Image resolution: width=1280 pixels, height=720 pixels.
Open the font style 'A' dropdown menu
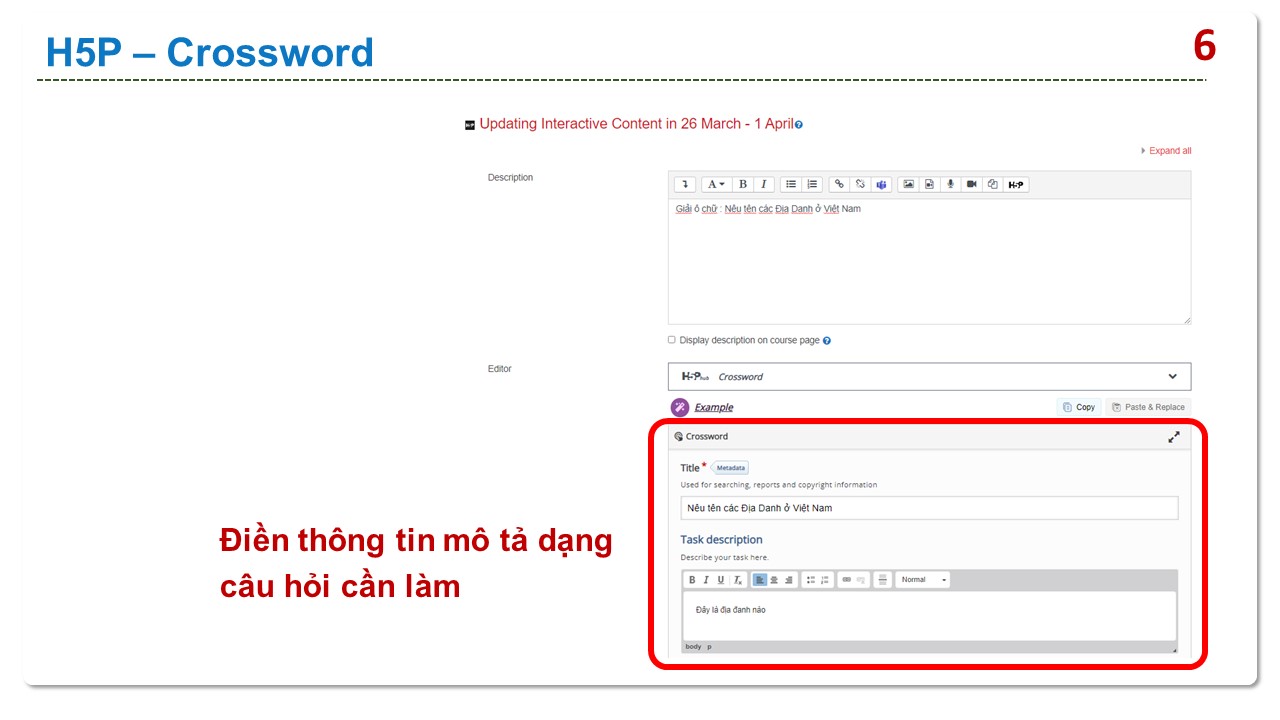715,184
